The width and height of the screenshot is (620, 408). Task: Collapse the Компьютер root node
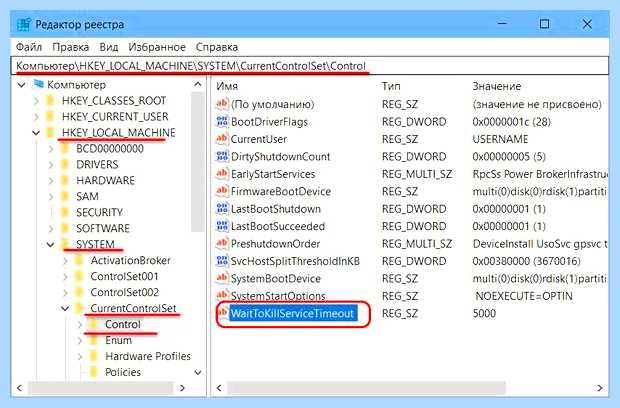[x=21, y=85]
